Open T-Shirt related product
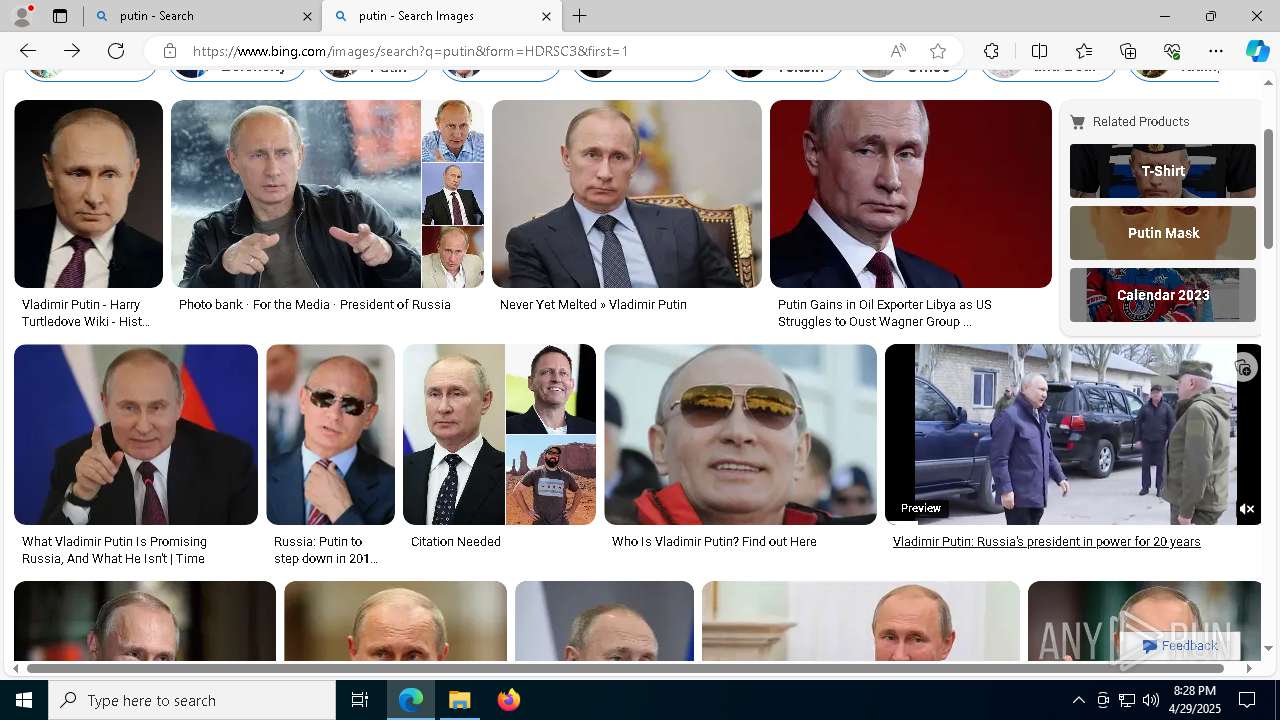1280x720 pixels. point(1163,171)
